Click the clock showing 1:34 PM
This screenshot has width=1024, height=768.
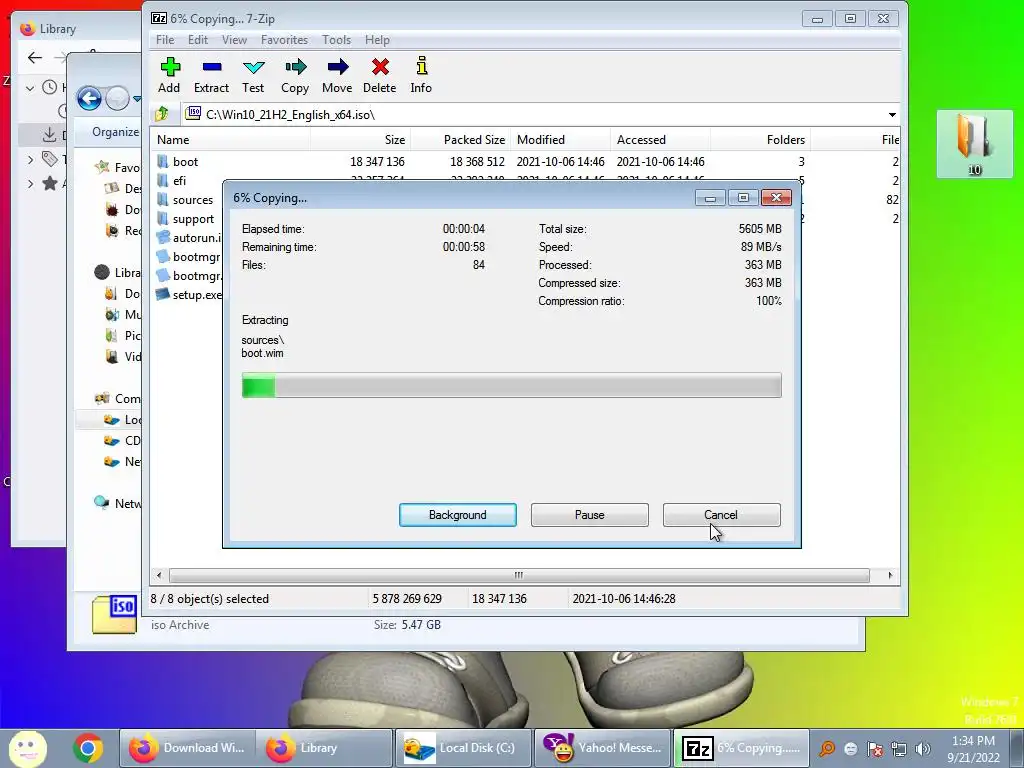tap(973, 741)
